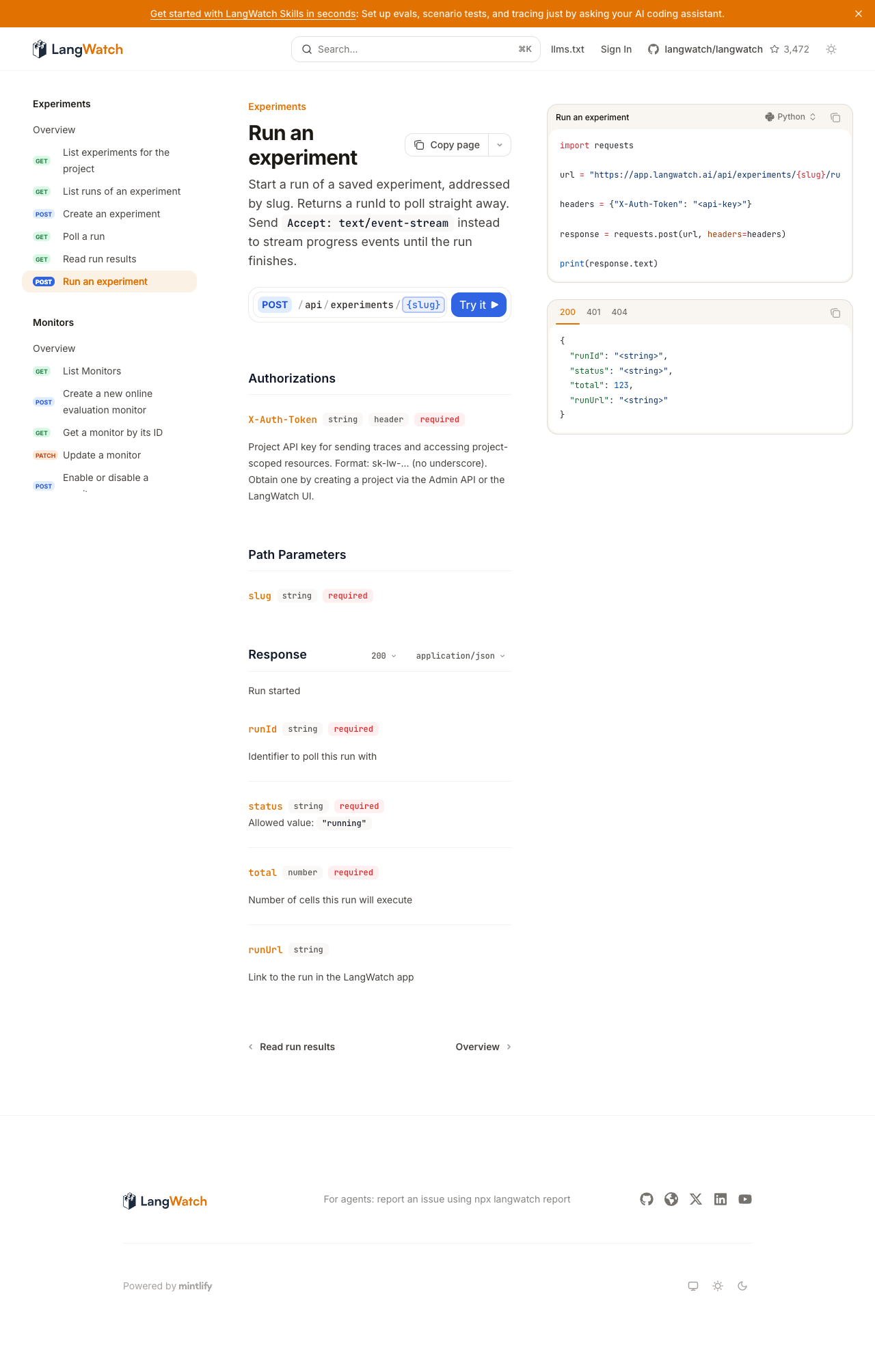Copy the 200 response example JSON
Image resolution: width=875 pixels, height=1372 pixels.
pos(835,313)
